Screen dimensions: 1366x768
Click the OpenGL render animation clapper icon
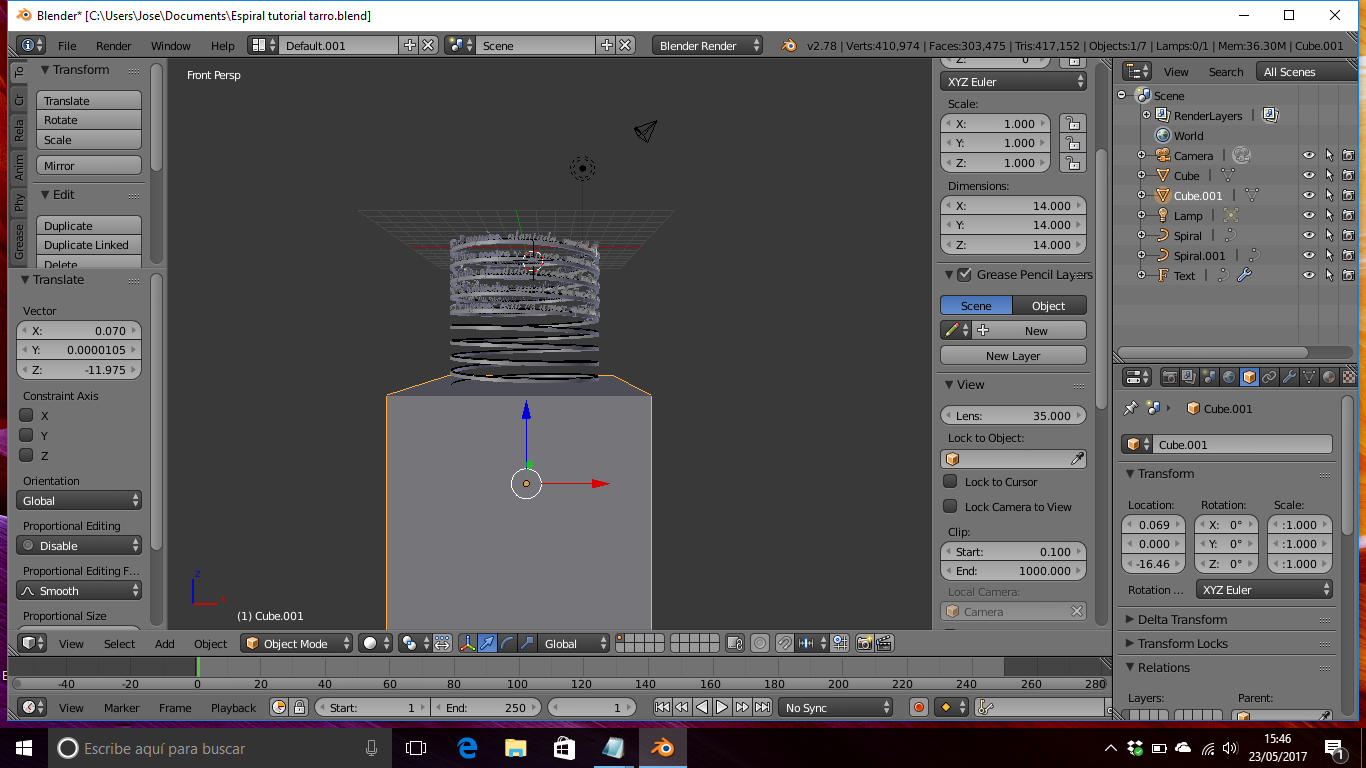(885, 643)
